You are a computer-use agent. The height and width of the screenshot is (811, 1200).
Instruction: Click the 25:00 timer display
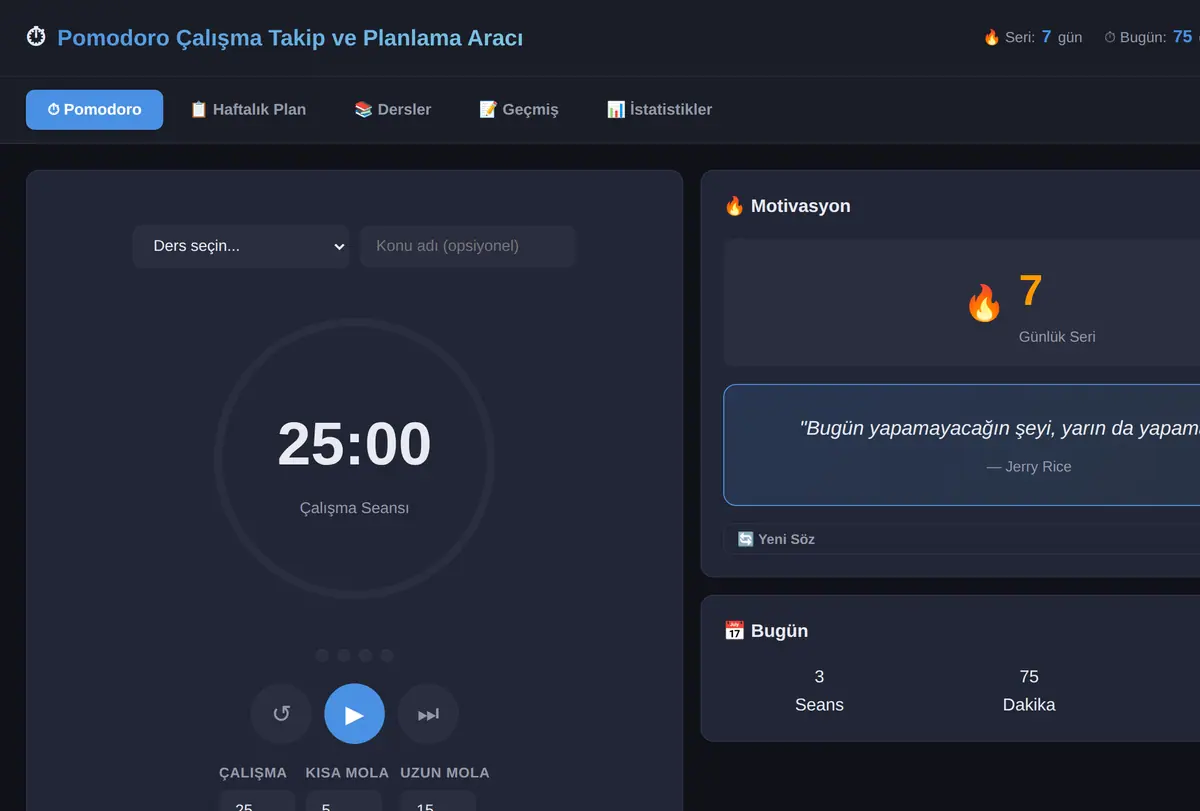354,444
